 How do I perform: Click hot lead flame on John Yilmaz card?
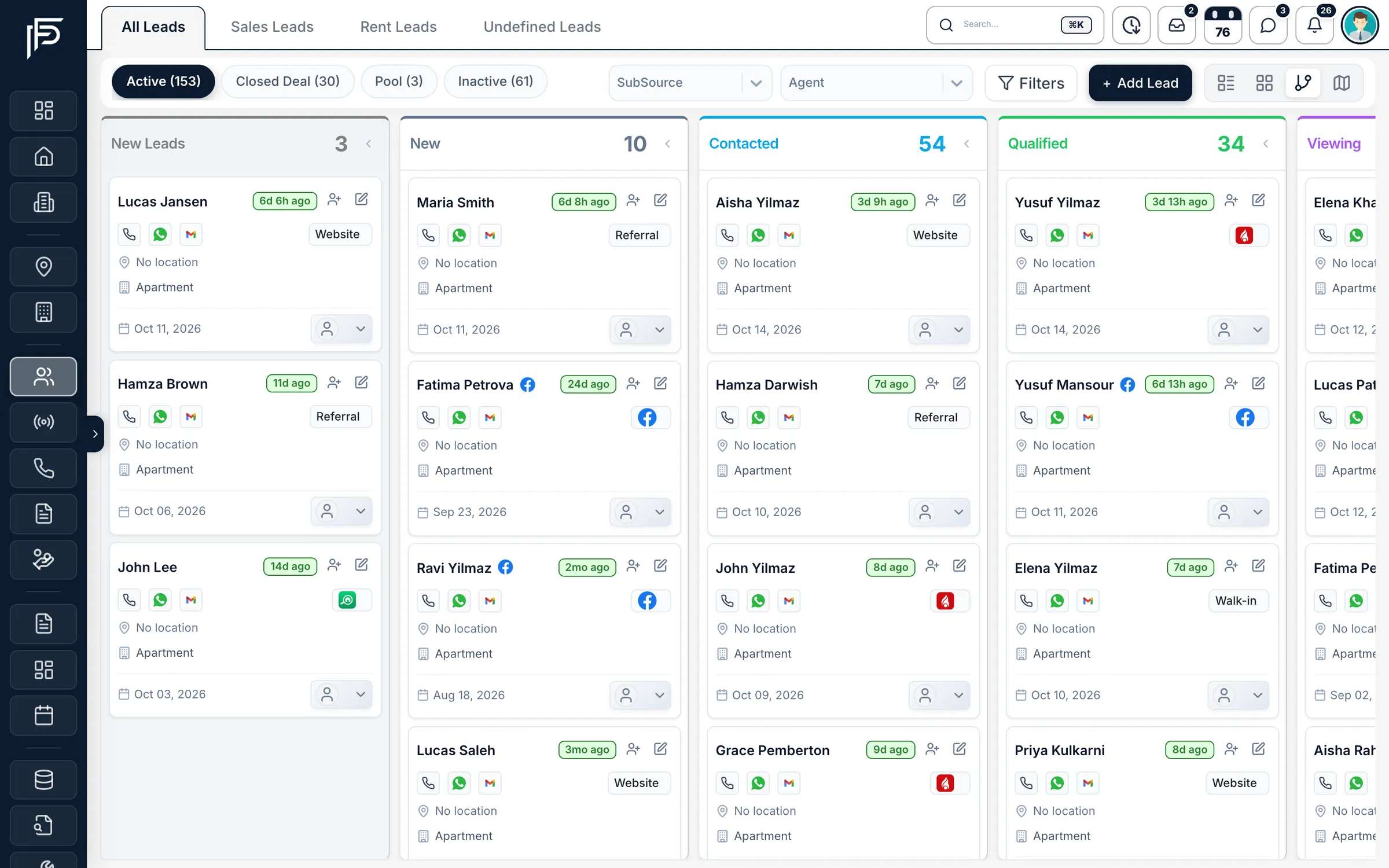coord(945,601)
